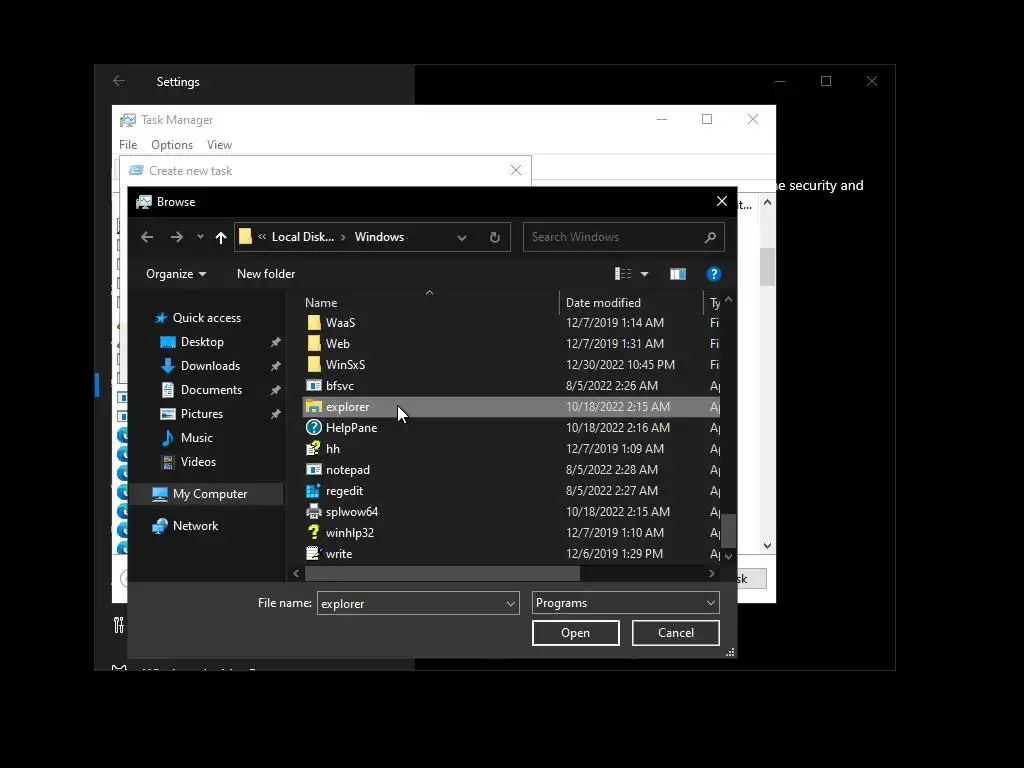
Task: Select the hh application icon
Action: pyautogui.click(x=313, y=449)
